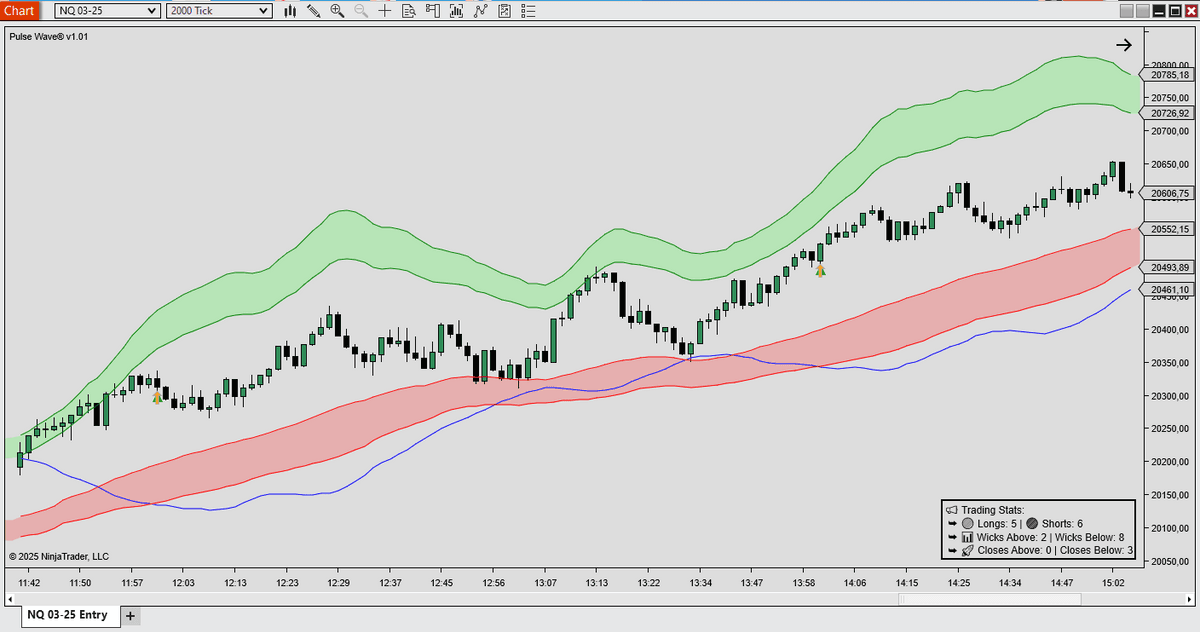Open the Indicators dialog
The width and height of the screenshot is (1200, 632).
click(x=456, y=11)
